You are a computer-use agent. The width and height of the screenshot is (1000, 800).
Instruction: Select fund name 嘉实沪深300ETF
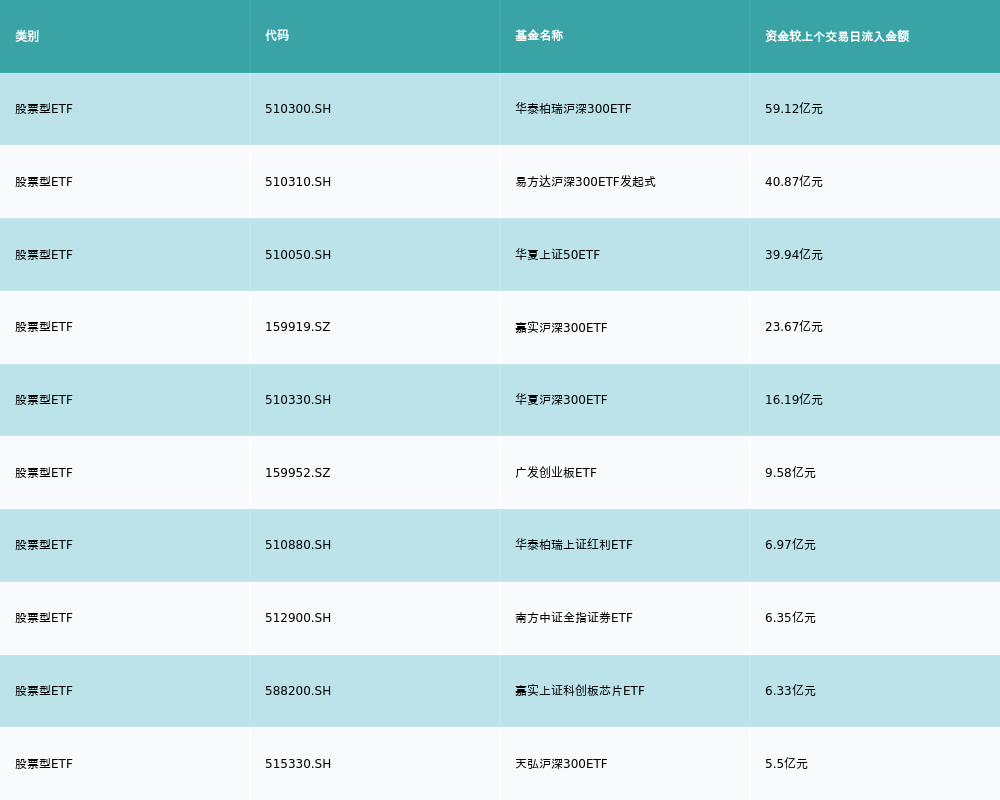pos(561,327)
